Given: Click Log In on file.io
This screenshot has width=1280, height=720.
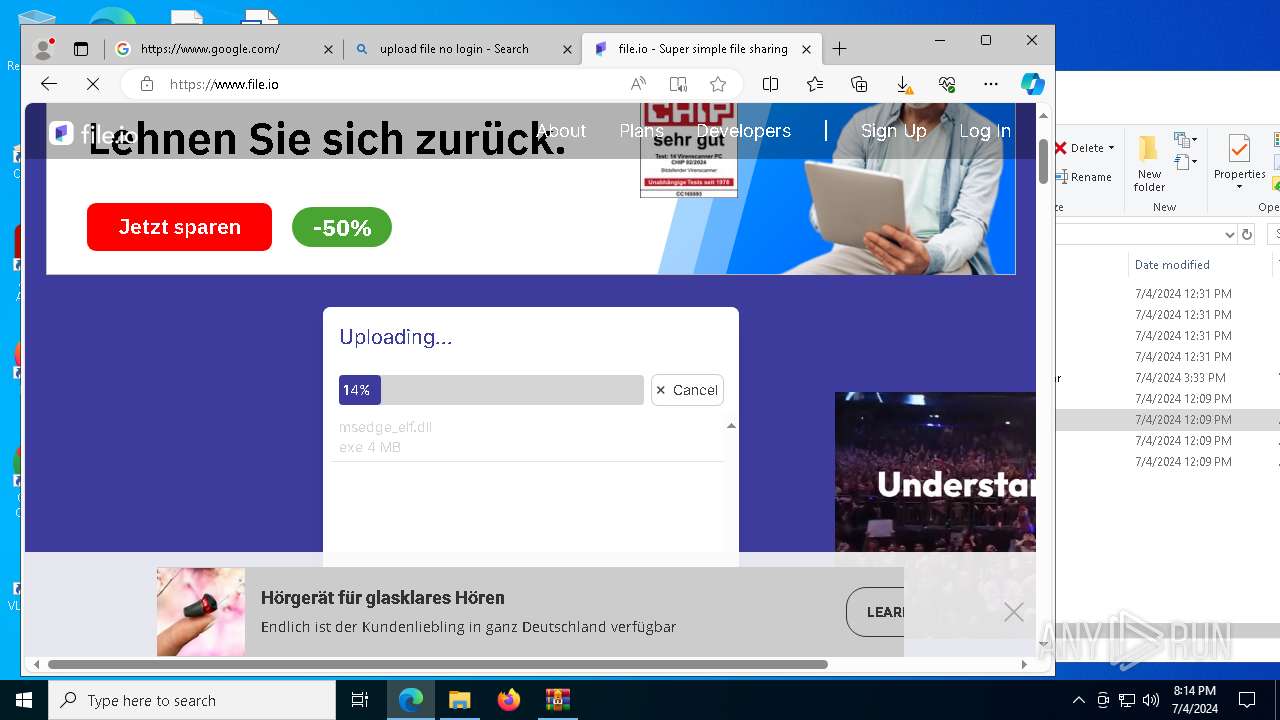Looking at the screenshot, I should [985, 131].
